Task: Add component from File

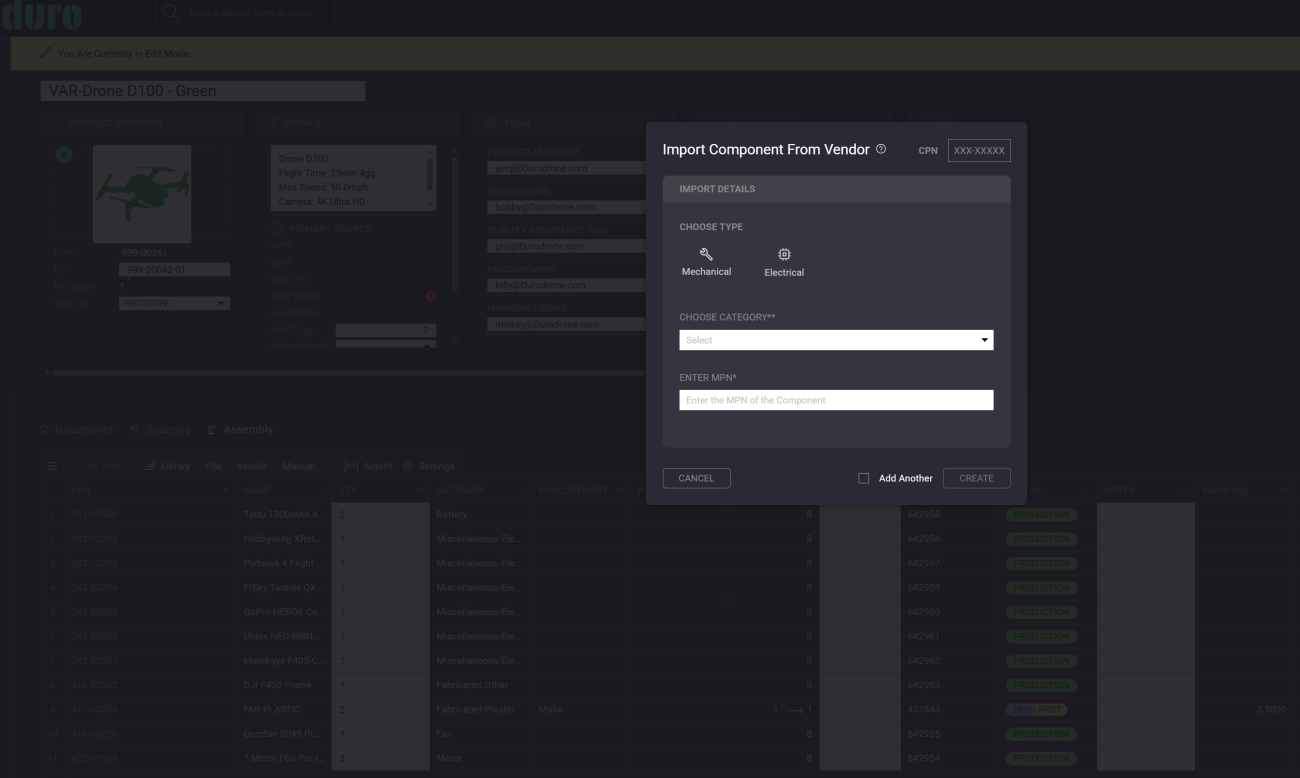Action: click(214, 466)
